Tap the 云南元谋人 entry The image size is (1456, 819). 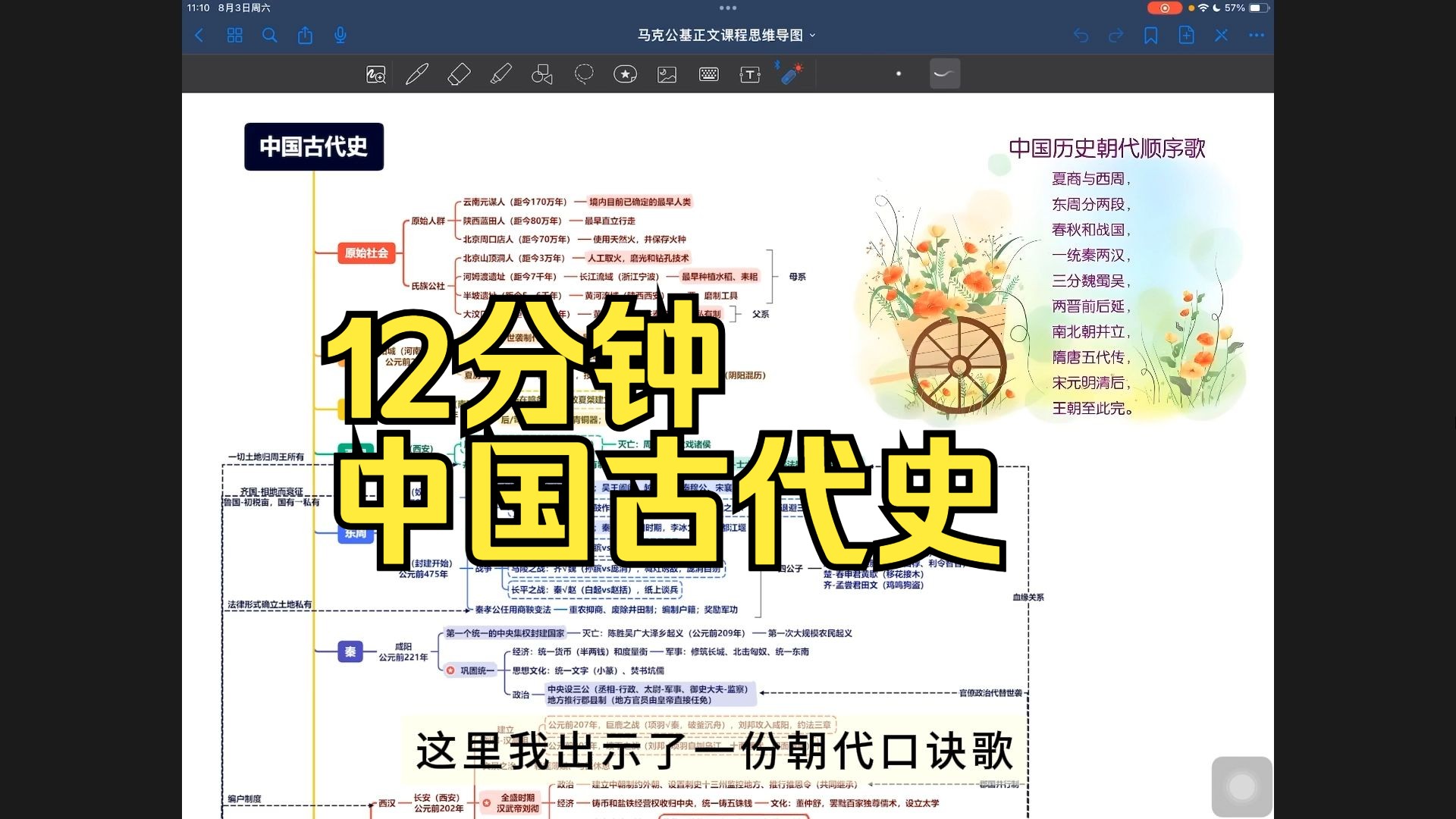515,202
